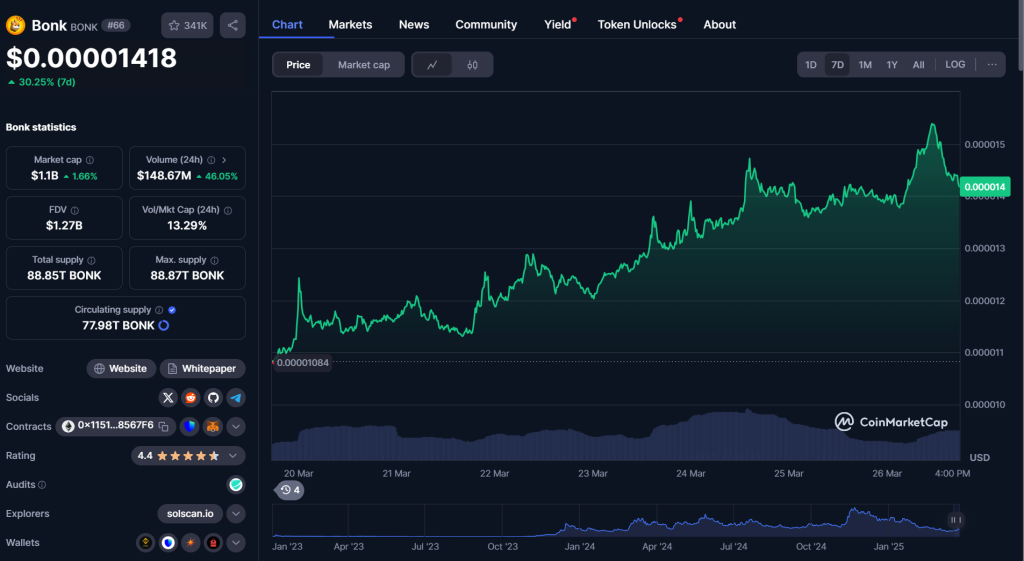This screenshot has height=561, width=1024.
Task: Select line chart view icon
Action: (432, 65)
